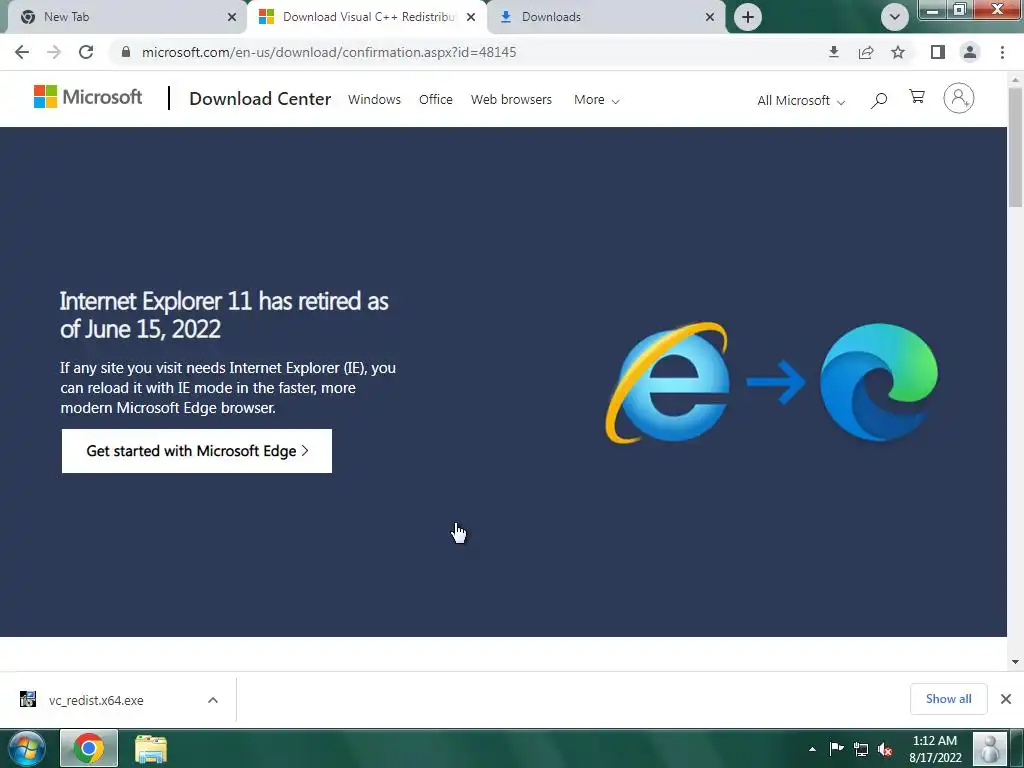Expand vc_redist.x64.exe download options chevron
The width and height of the screenshot is (1024, 768).
(212, 700)
